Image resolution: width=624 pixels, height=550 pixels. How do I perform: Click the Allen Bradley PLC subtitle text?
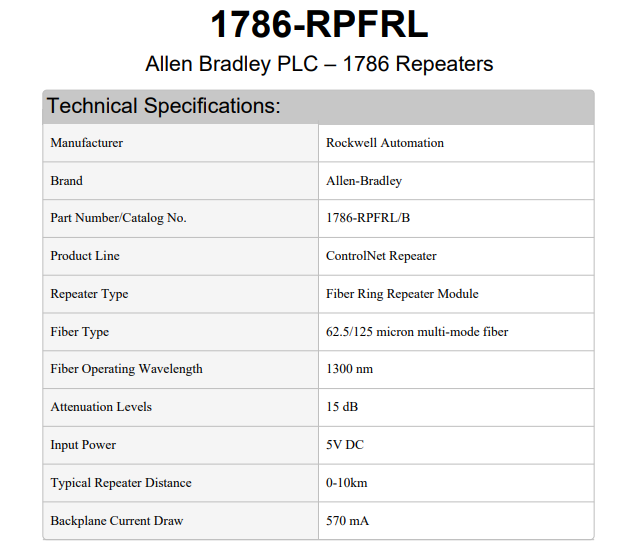[x=319, y=64]
